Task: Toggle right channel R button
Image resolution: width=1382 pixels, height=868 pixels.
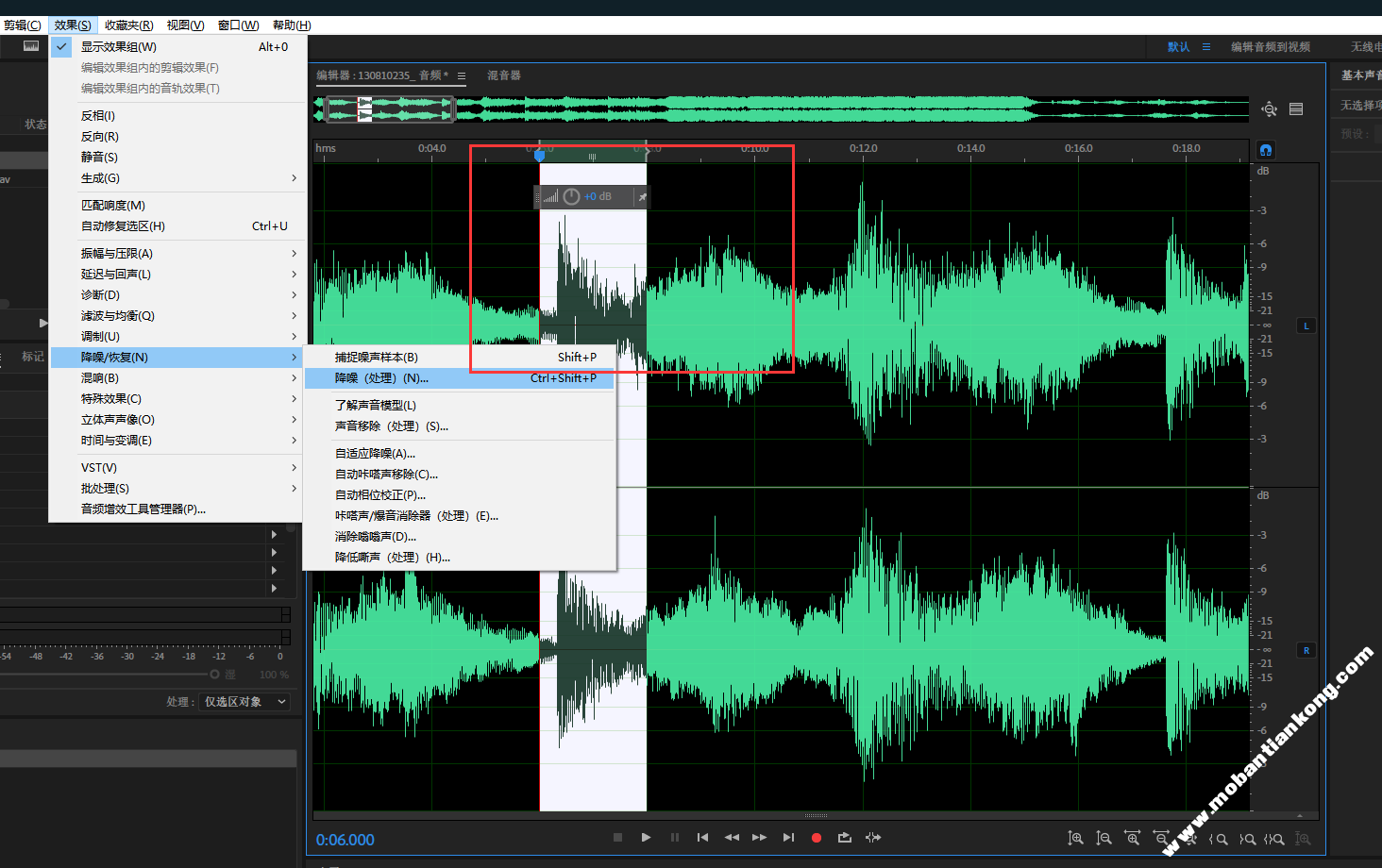Action: click(x=1306, y=650)
